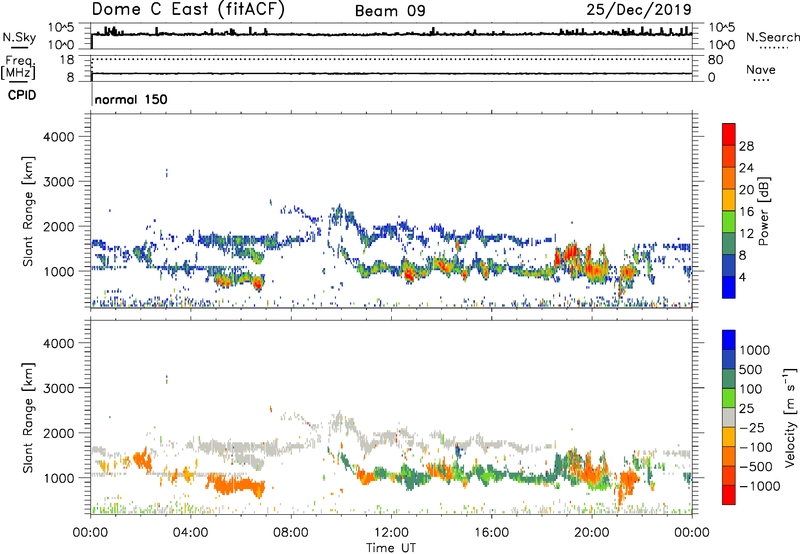800x554 pixels.
Task: Pick the bright blue top Velocity color bar segment
Action: [729, 340]
